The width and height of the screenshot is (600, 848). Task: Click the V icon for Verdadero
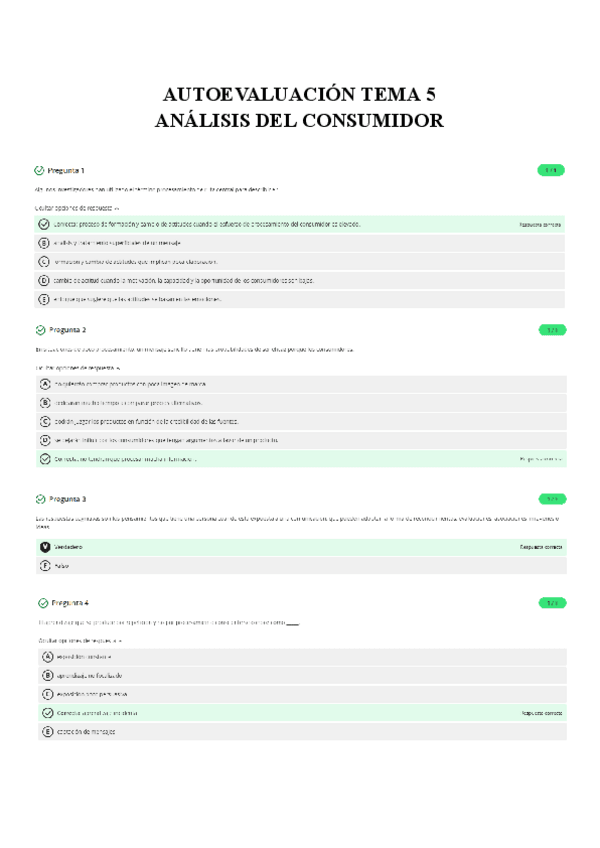click(45, 547)
